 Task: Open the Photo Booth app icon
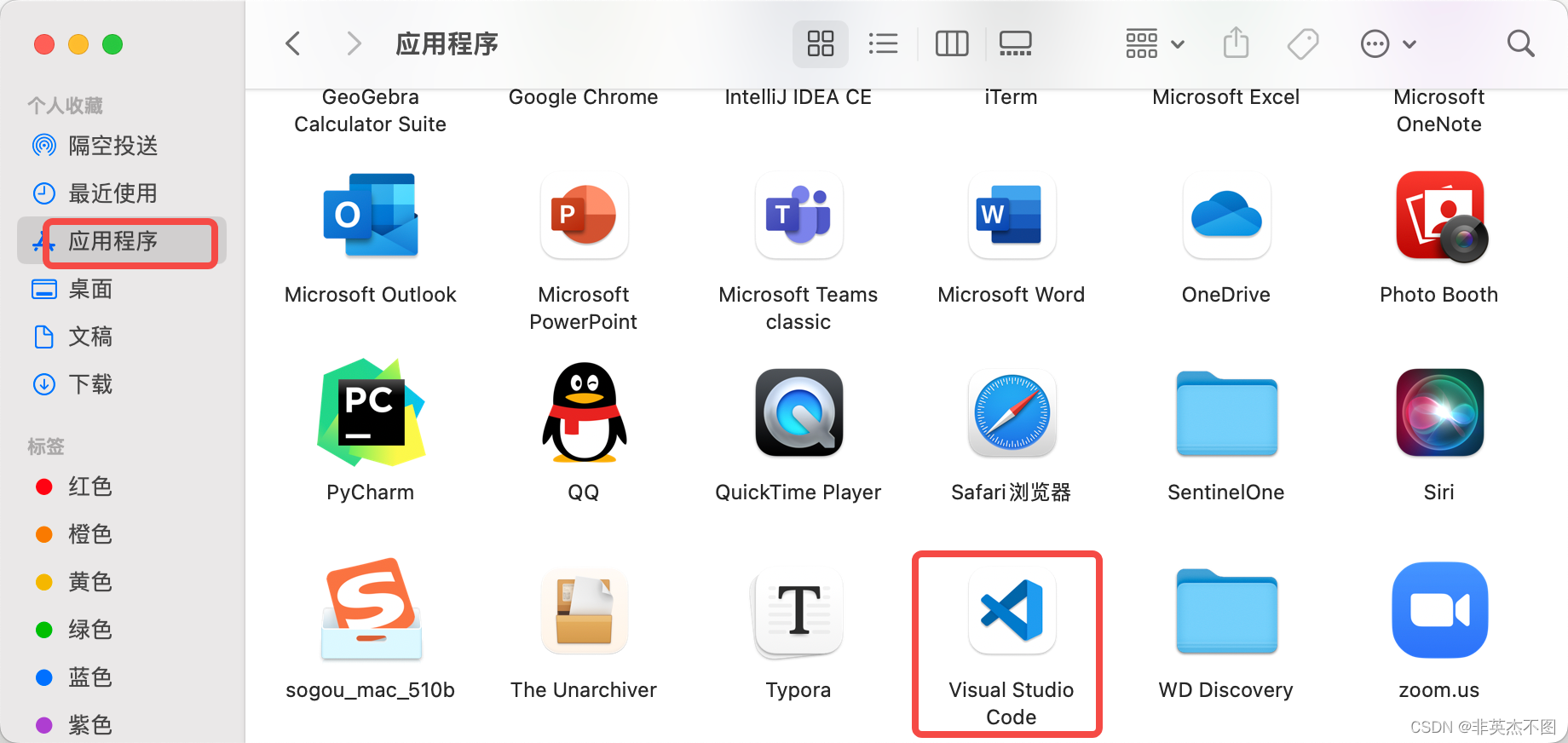click(x=1441, y=216)
